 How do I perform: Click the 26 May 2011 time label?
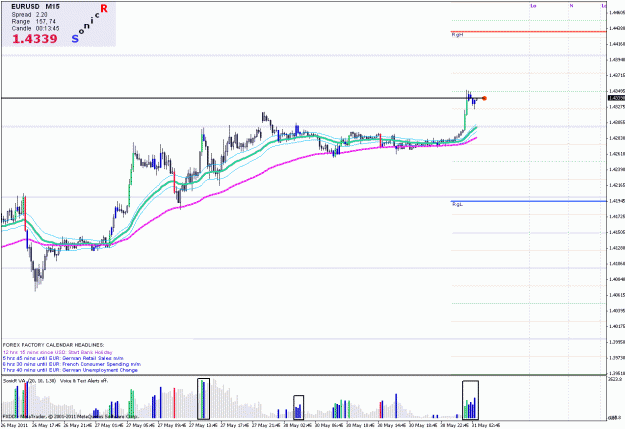pos(15,425)
